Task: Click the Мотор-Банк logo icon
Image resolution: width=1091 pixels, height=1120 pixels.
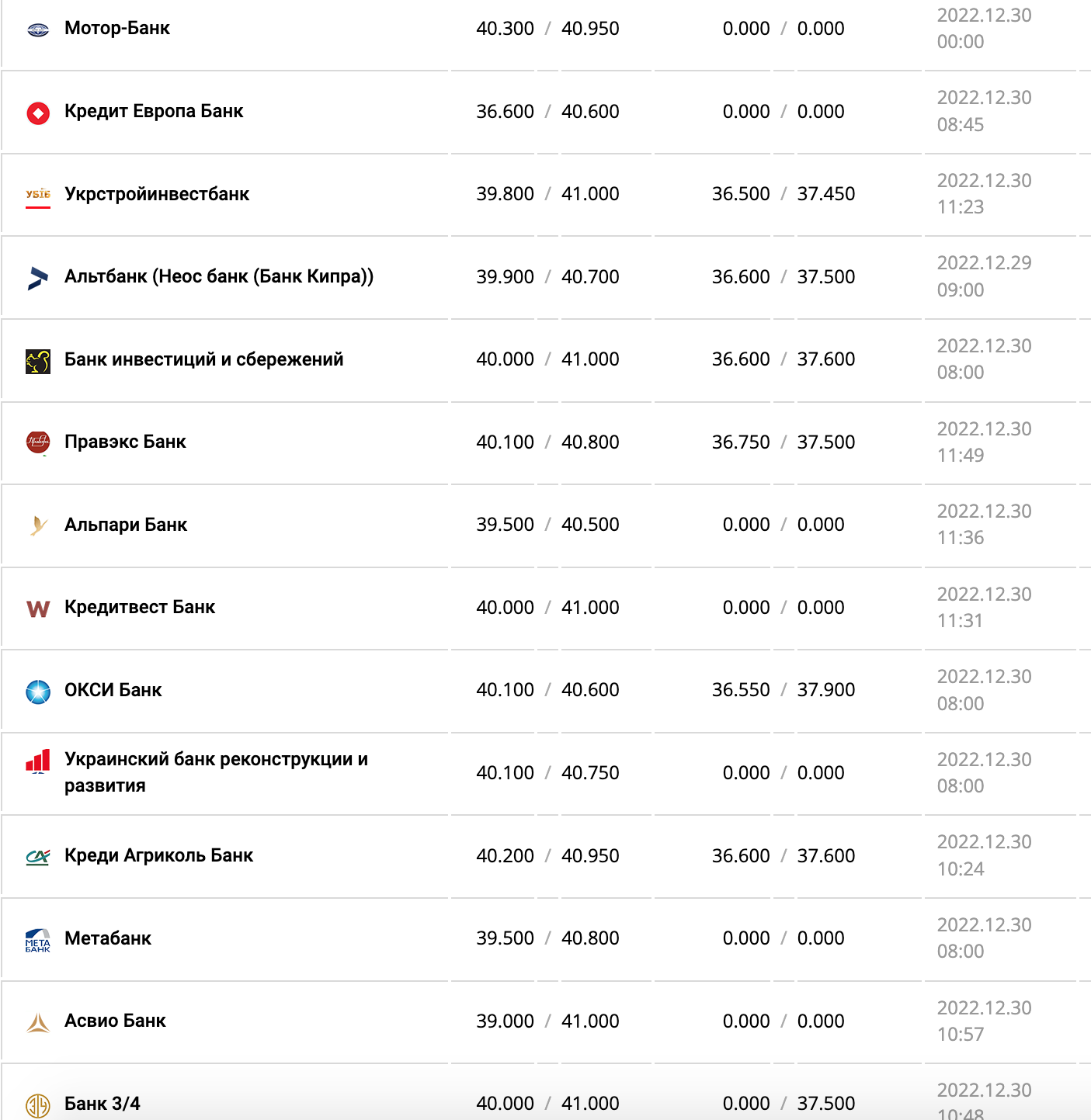Action: tap(37, 30)
